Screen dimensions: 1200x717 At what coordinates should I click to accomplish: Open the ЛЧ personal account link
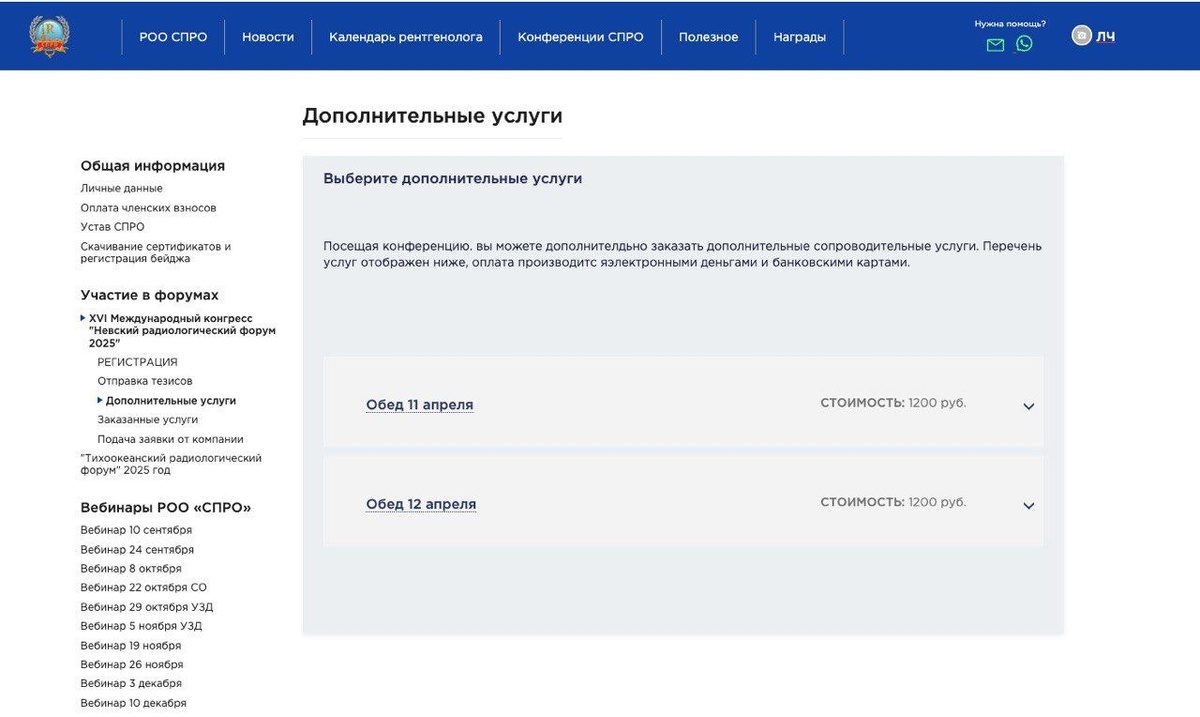tap(1105, 37)
